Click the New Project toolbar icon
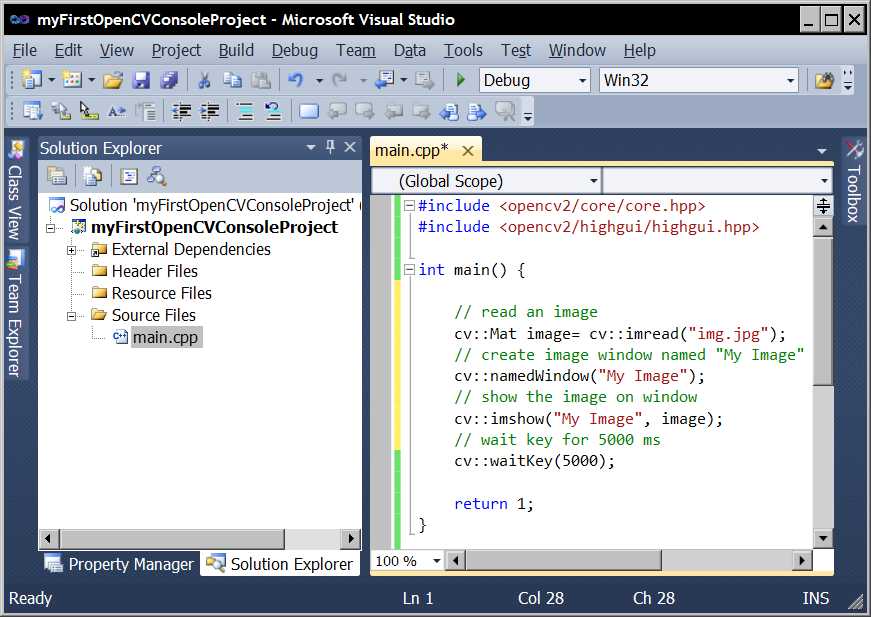 tap(32, 80)
